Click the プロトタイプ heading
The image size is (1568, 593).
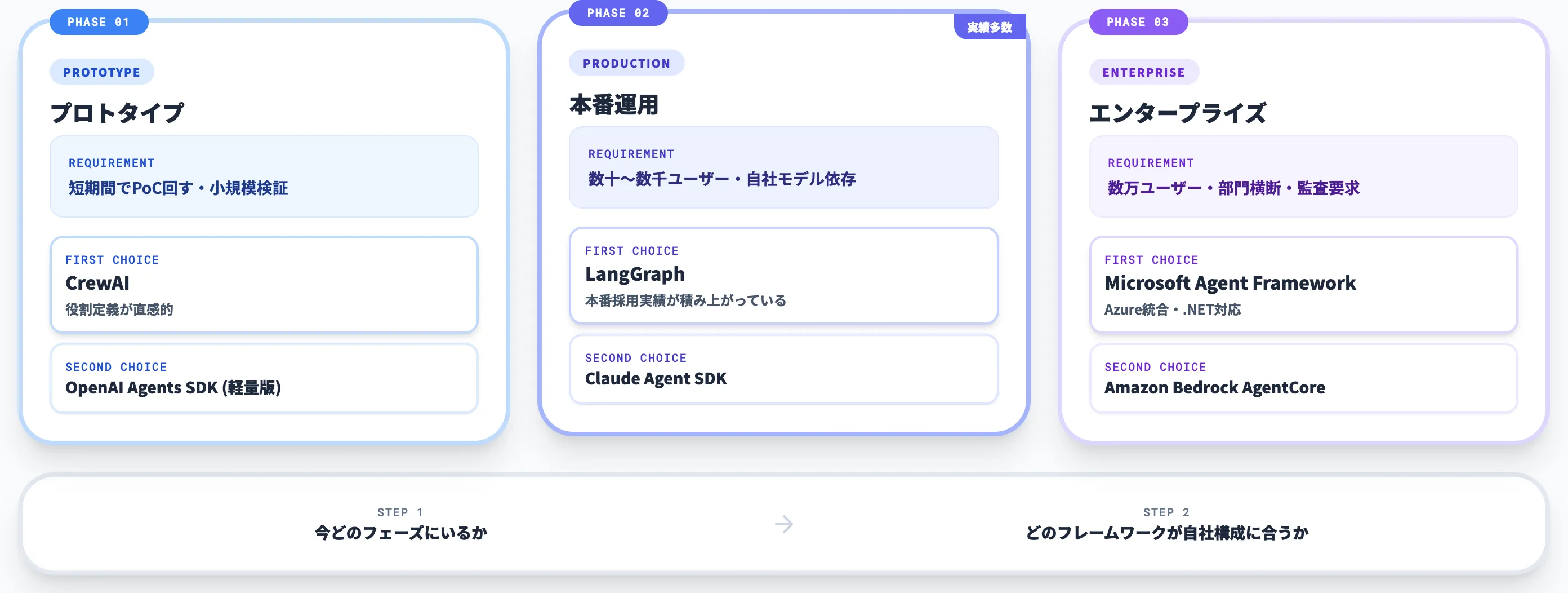[117, 113]
